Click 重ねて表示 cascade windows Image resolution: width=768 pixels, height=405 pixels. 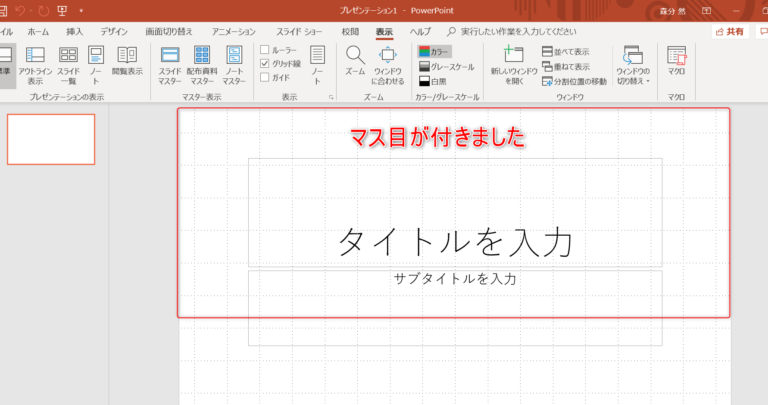[x=566, y=66]
